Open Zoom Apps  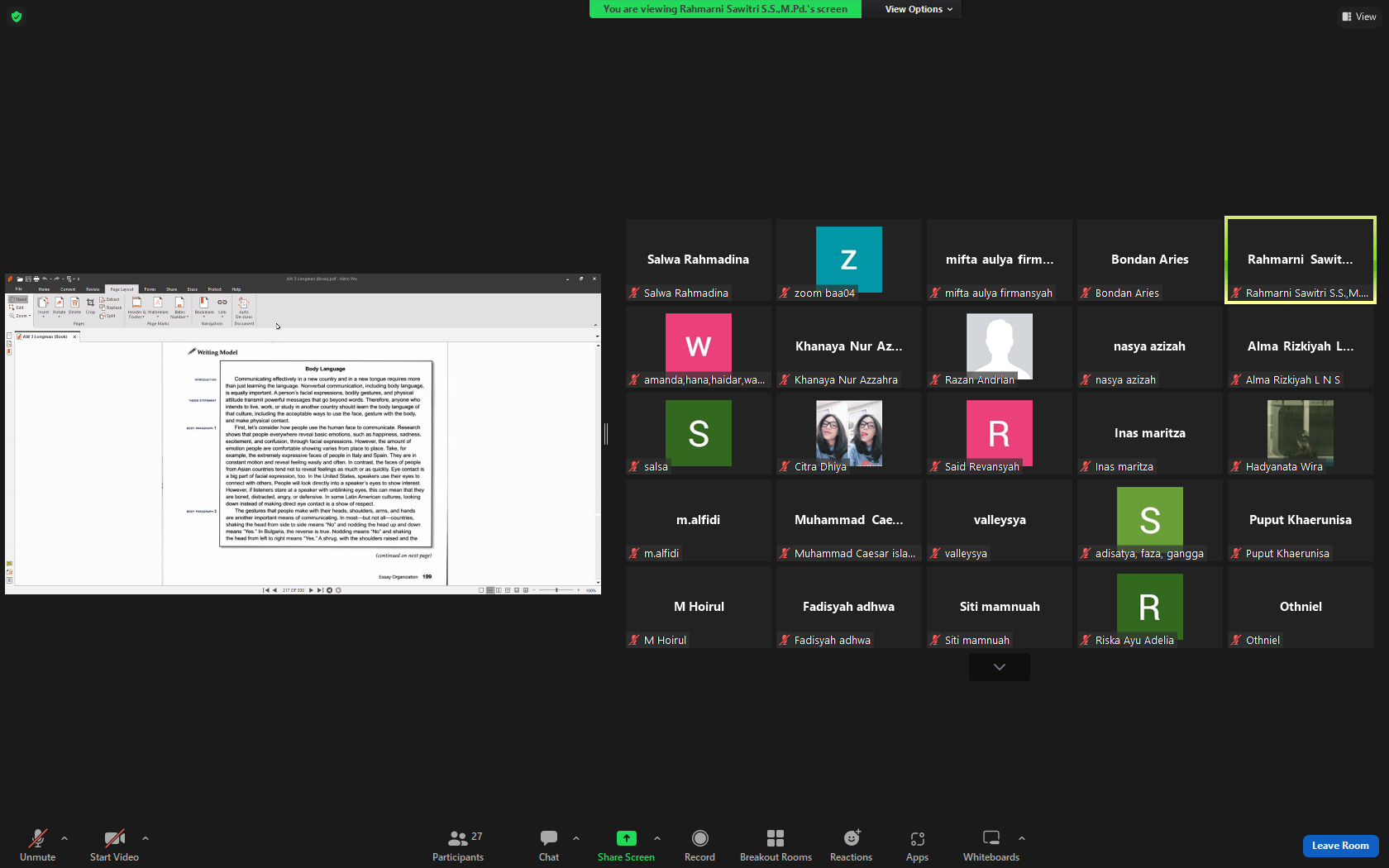click(918, 847)
